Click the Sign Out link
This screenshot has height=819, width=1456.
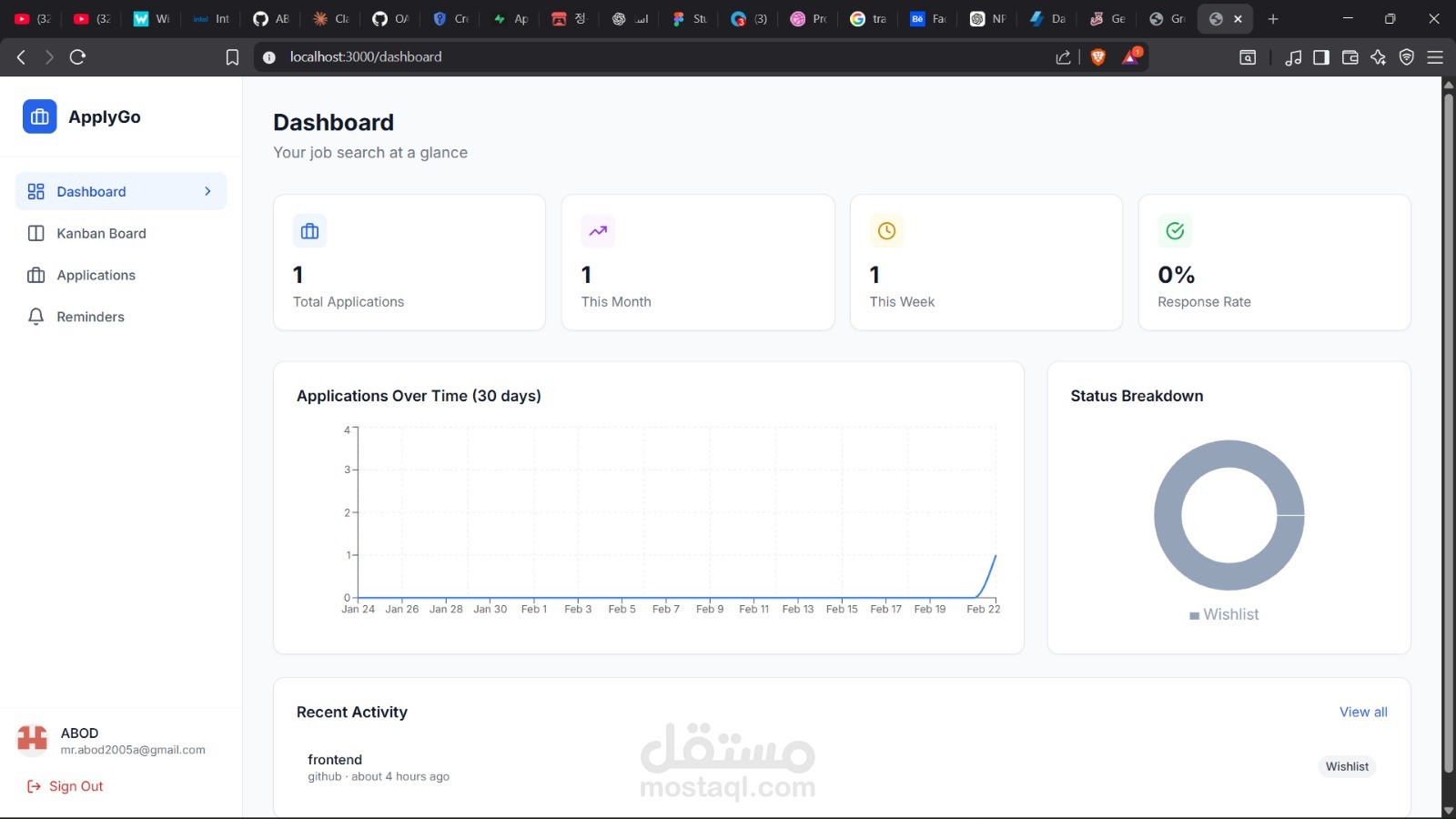(65, 786)
